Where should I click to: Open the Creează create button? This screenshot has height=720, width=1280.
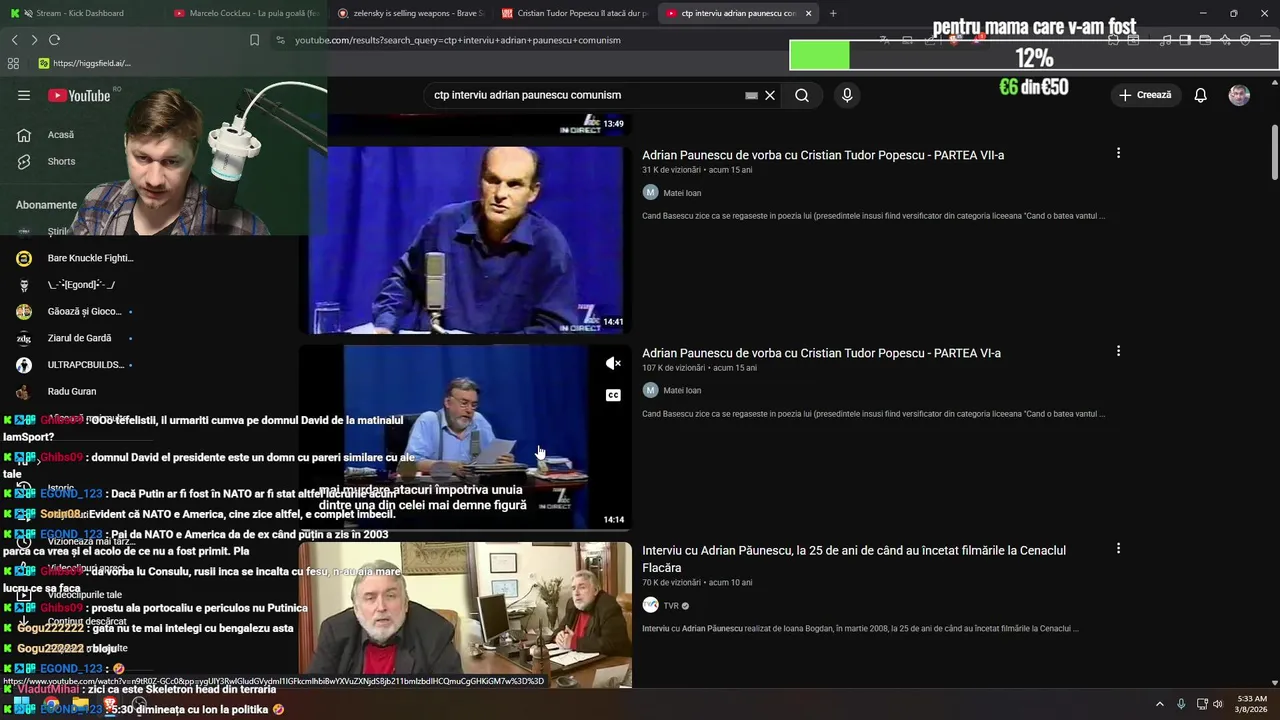pos(1145,95)
